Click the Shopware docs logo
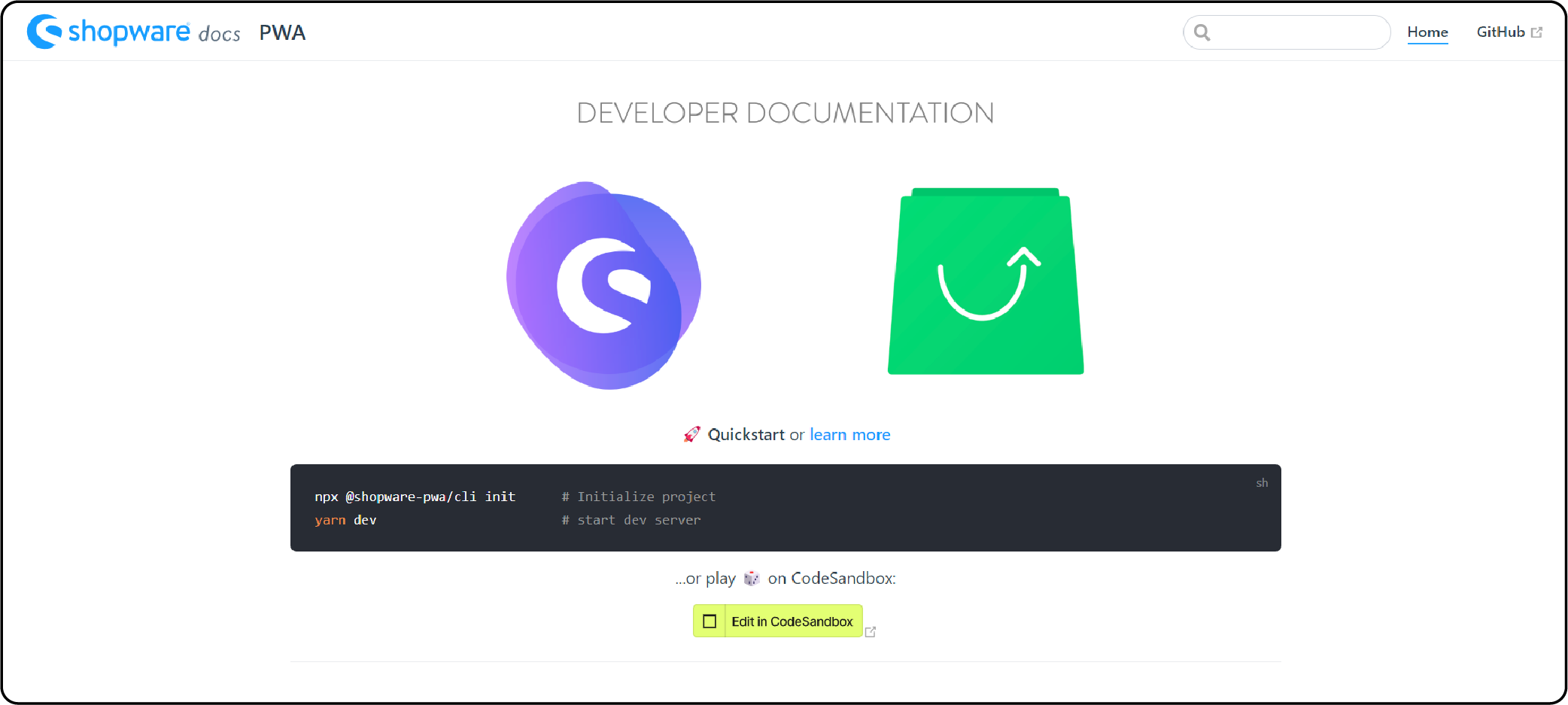The height and width of the screenshot is (705, 1568). 133,32
